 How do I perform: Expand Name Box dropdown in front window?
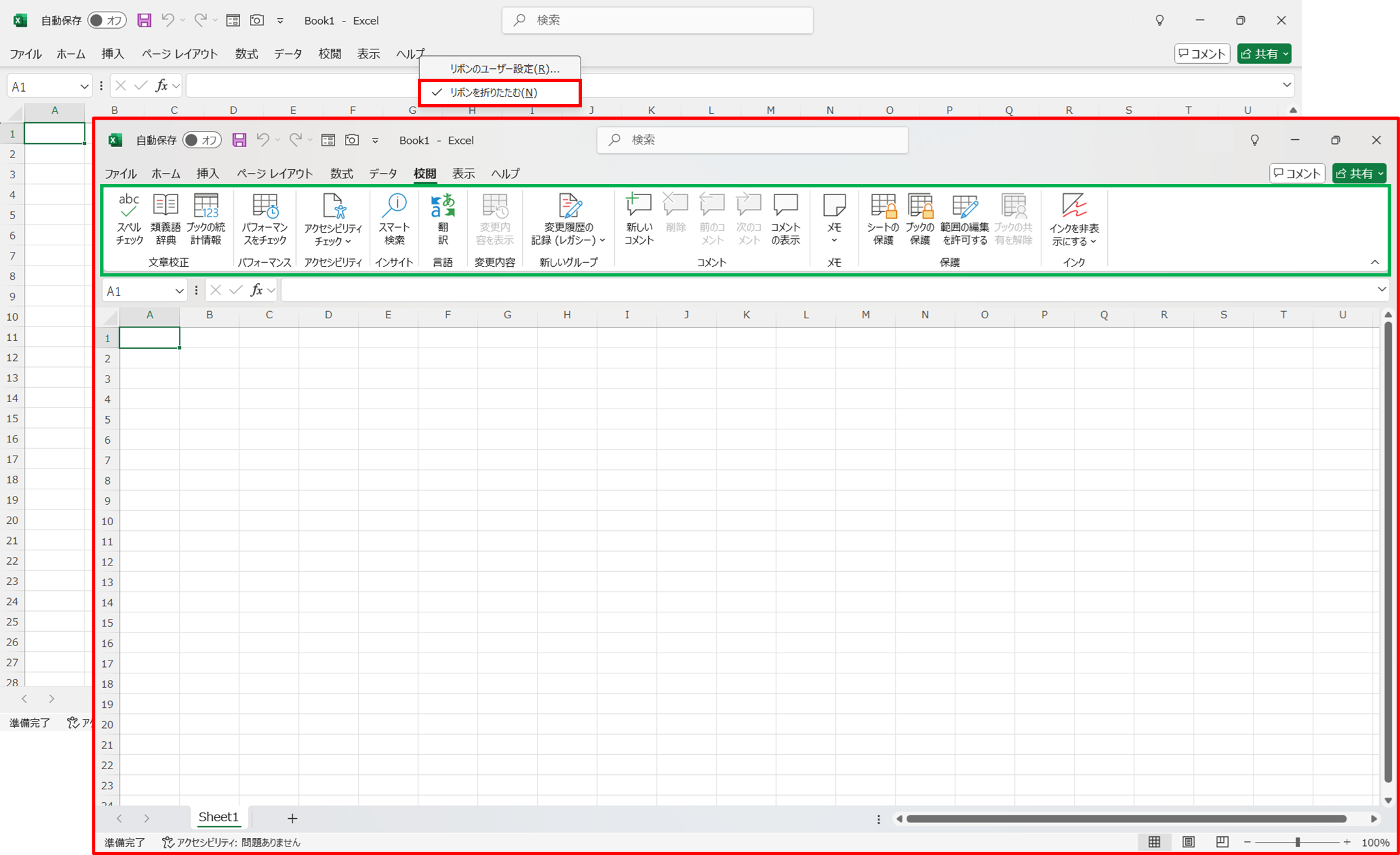pos(179,291)
